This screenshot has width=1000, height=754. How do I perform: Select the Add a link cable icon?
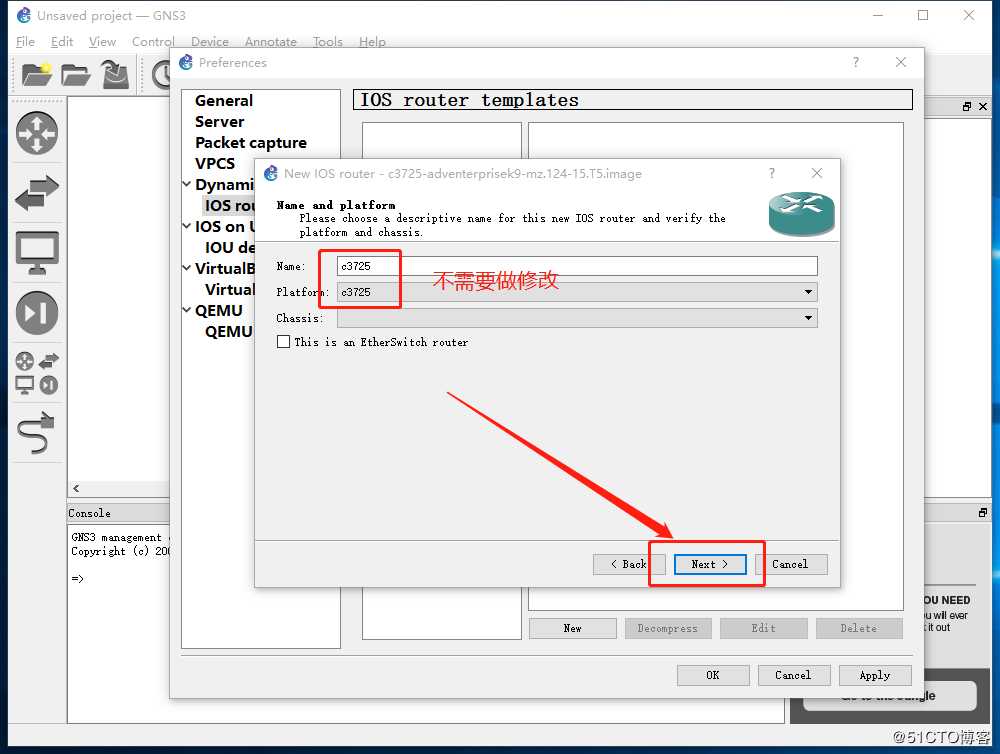37,433
